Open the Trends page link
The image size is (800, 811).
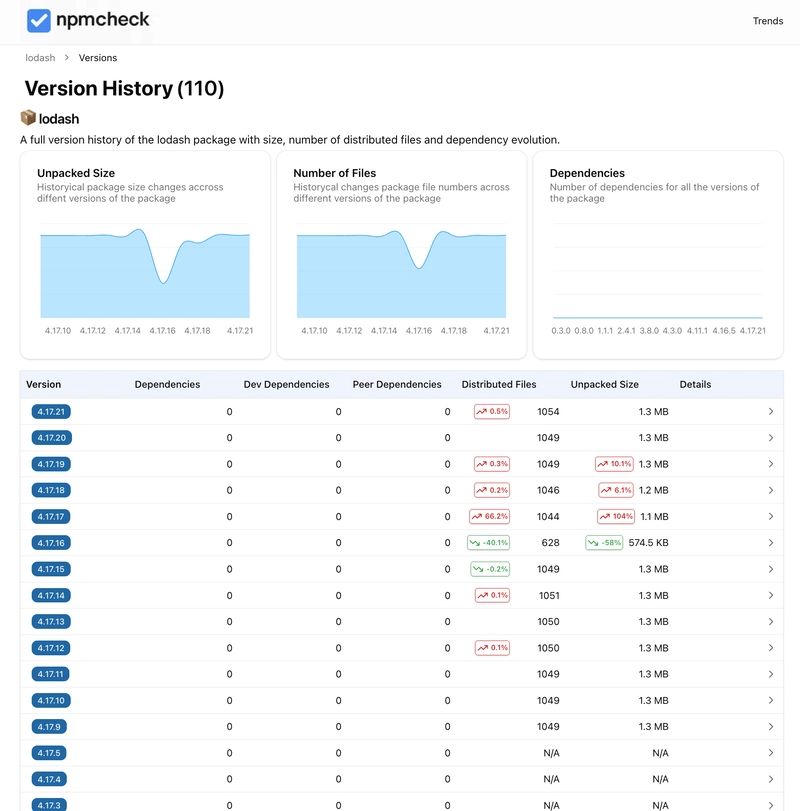(767, 21)
